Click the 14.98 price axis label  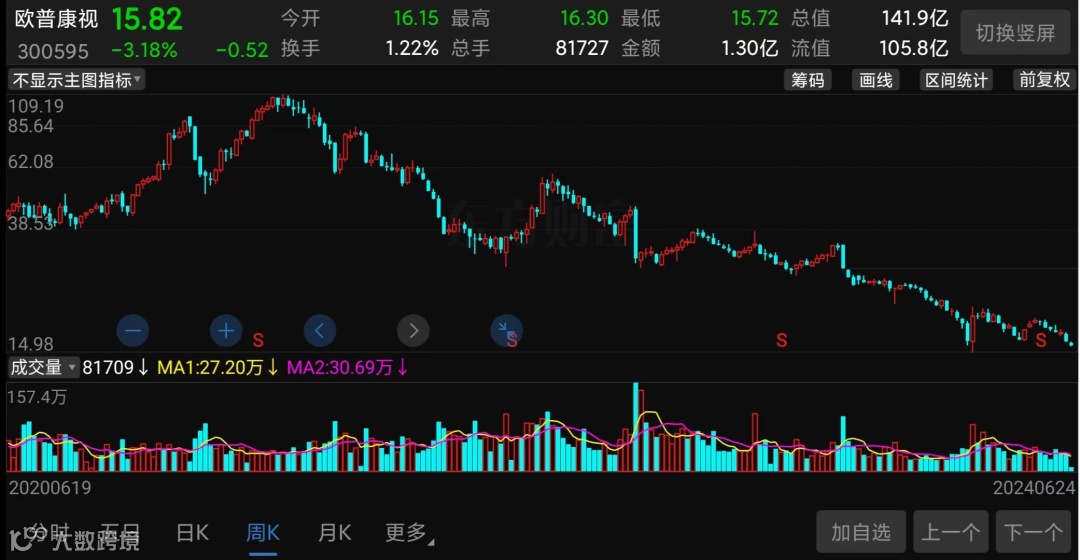[31, 344]
